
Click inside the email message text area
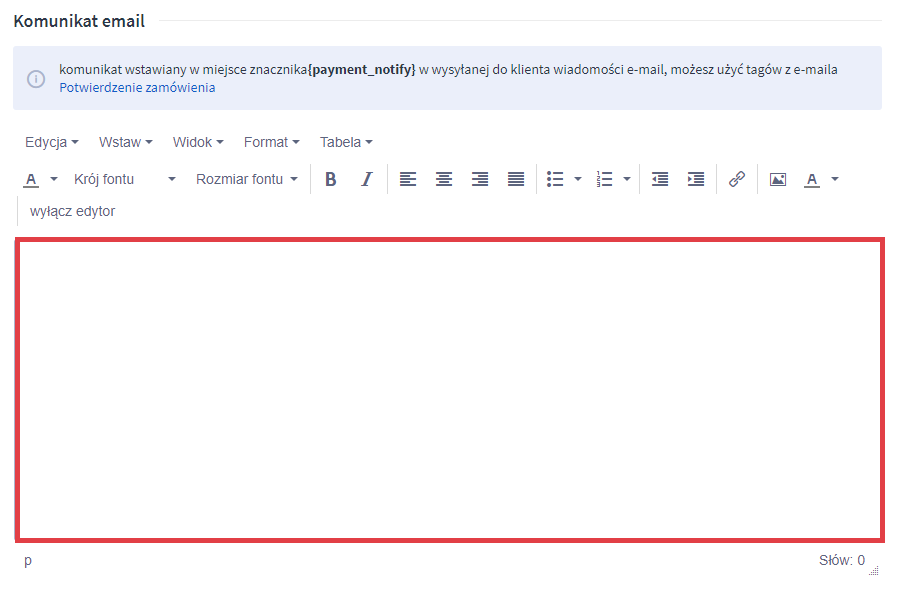click(x=449, y=389)
